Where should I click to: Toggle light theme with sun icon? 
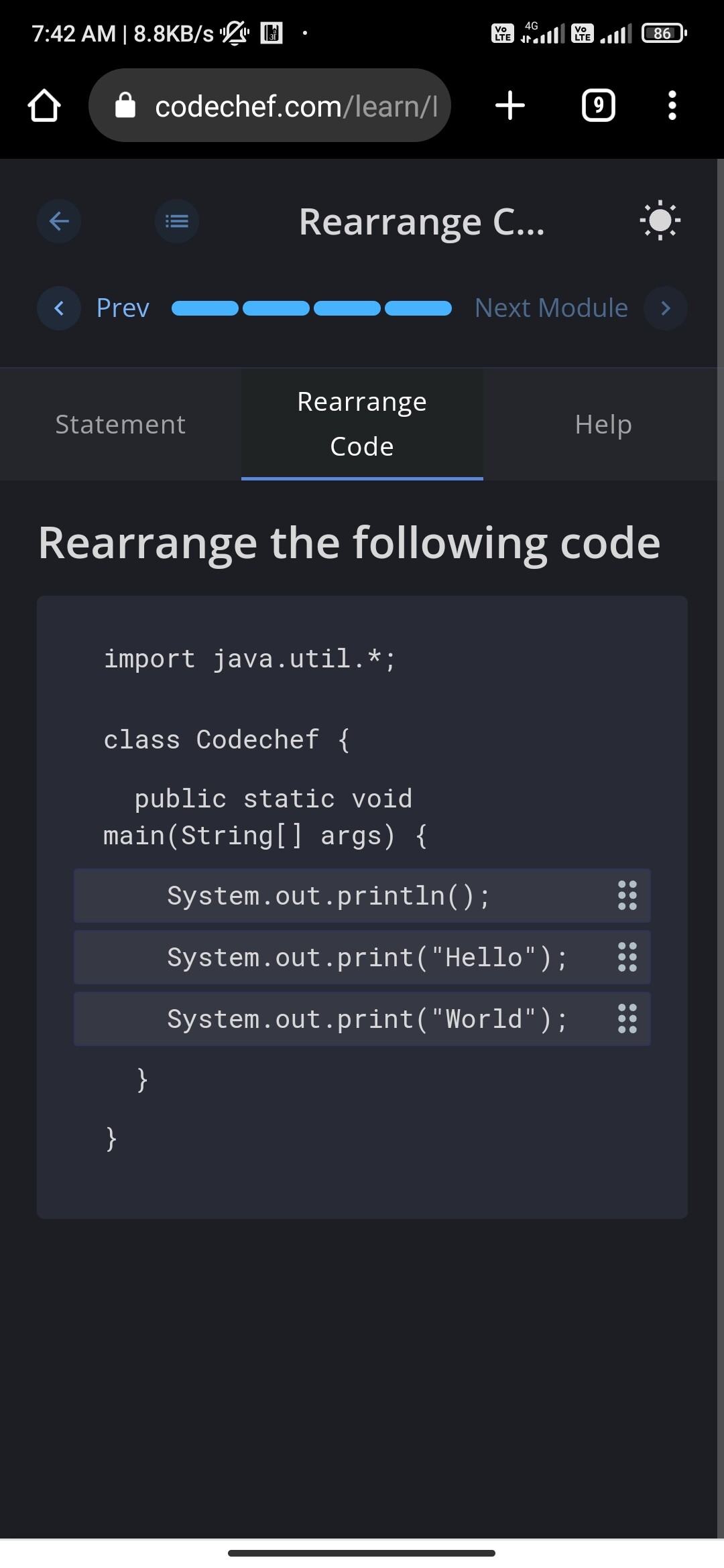click(x=660, y=220)
